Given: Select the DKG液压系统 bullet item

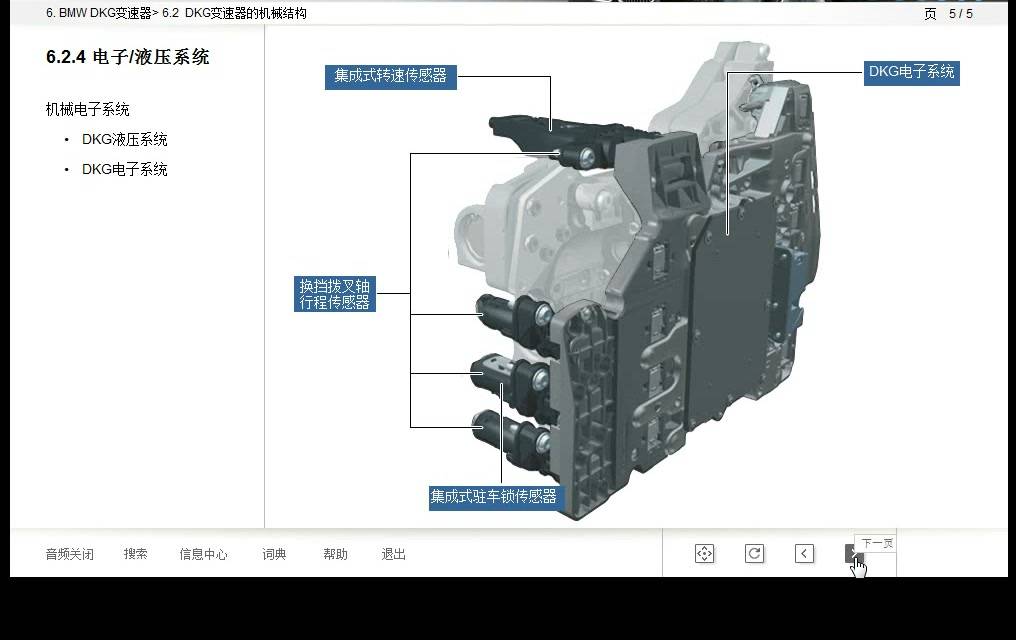Looking at the screenshot, I should 124,139.
